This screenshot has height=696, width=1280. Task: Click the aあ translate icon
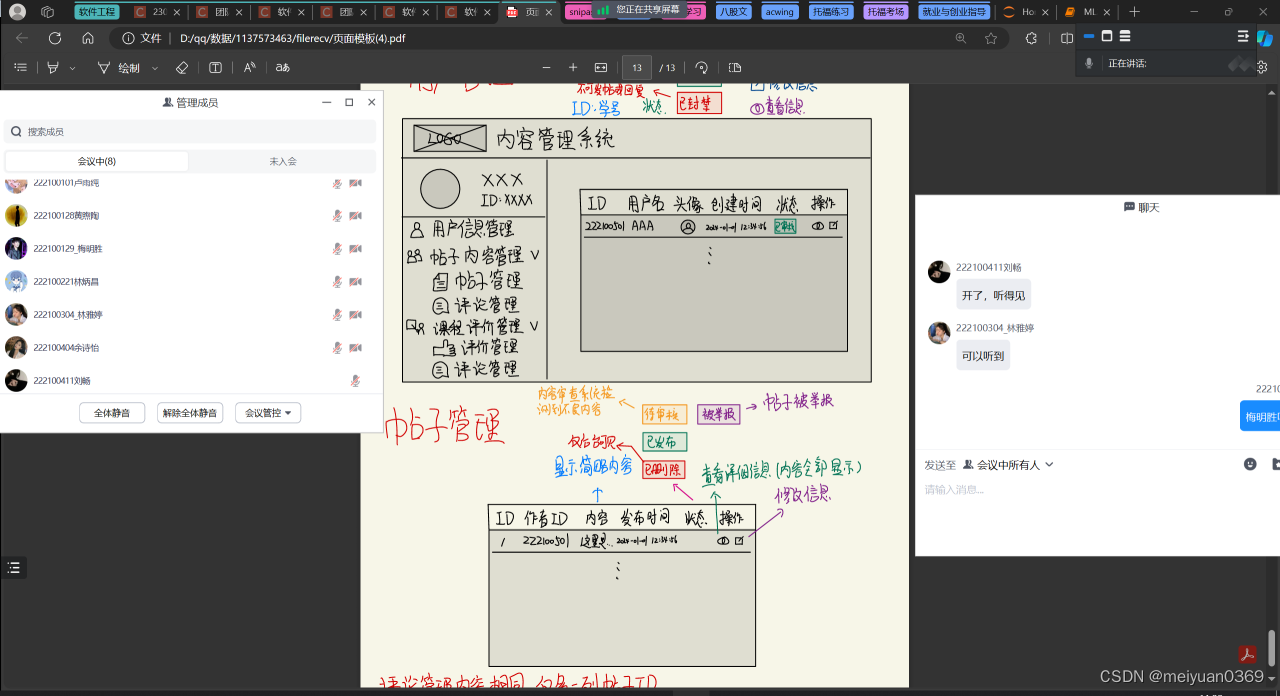[x=283, y=67]
